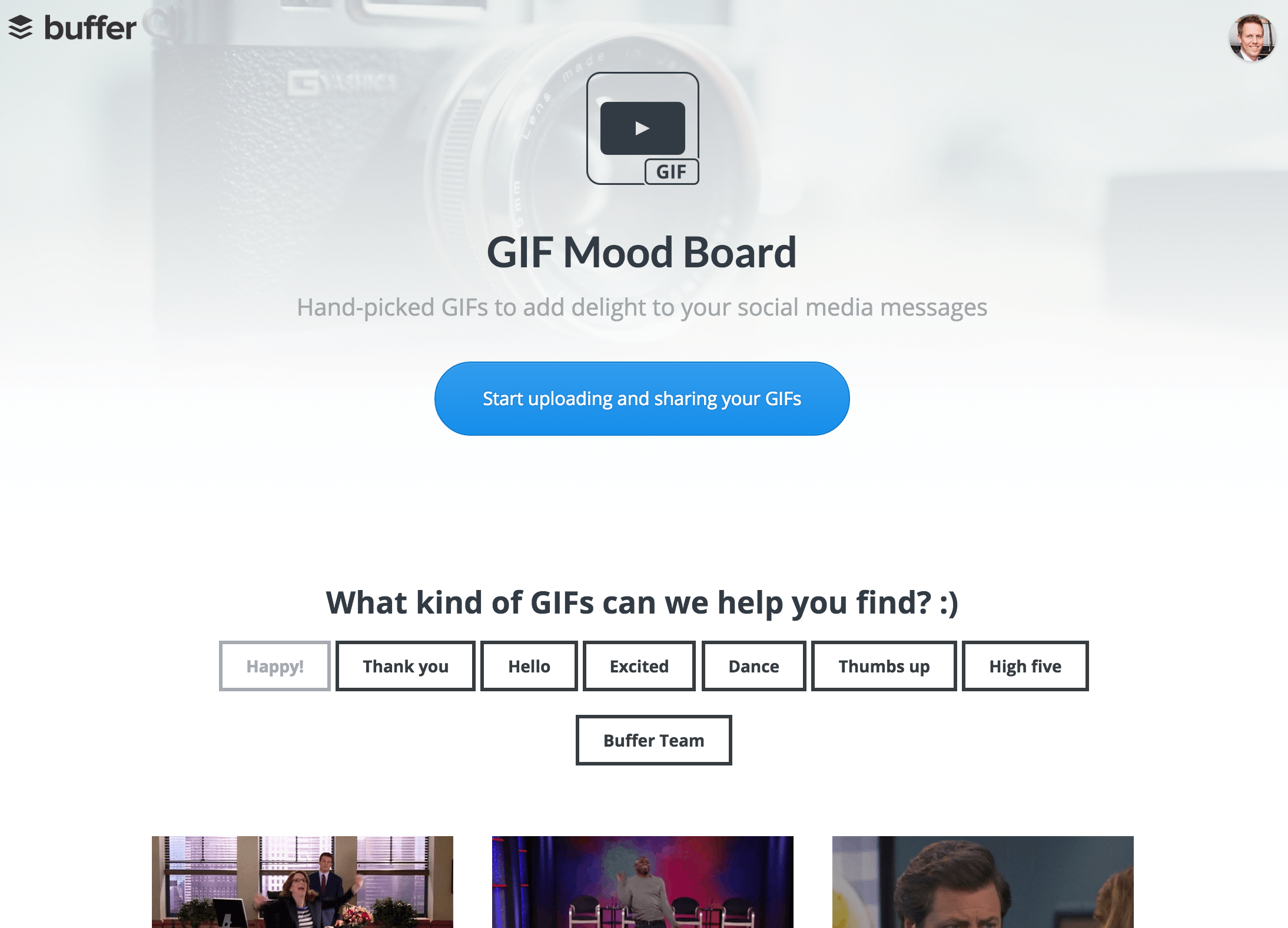Select the Dance mood filter
This screenshot has width=1288, height=928.
[754, 665]
